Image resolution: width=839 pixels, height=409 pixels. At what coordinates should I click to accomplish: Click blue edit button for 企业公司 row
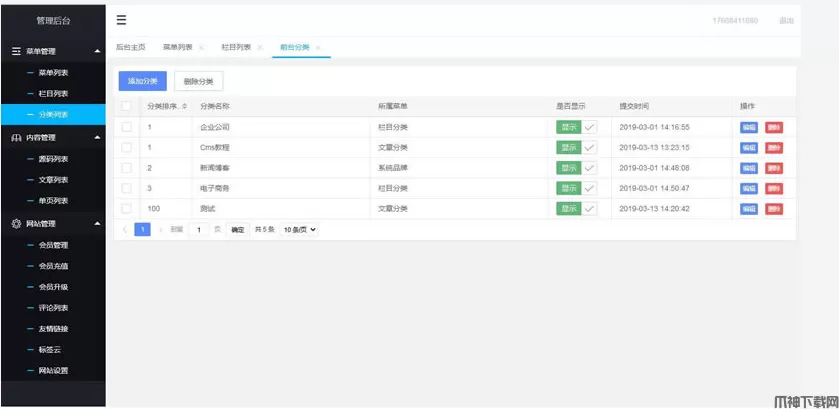(x=748, y=127)
